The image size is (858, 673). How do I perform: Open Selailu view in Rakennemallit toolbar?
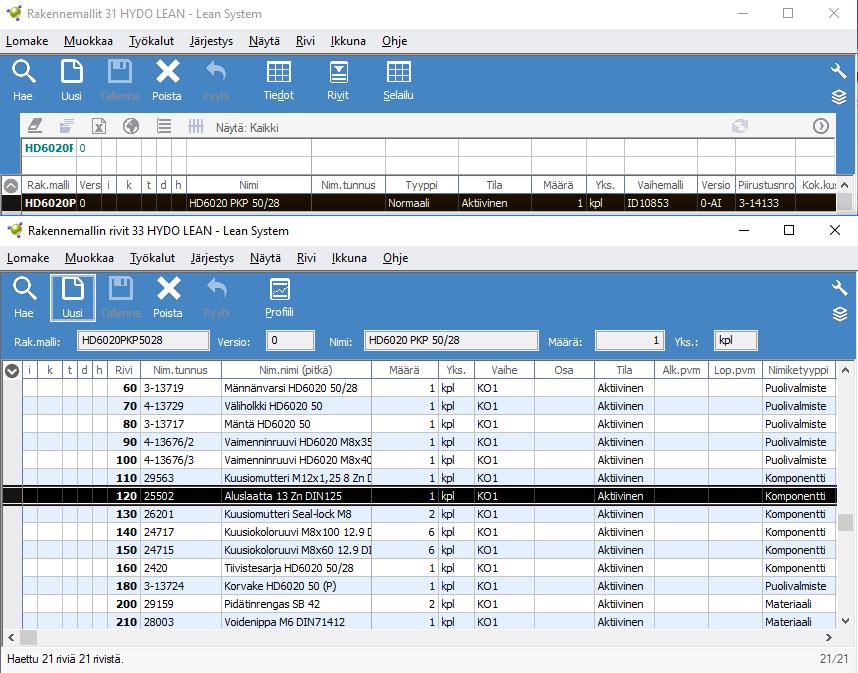pos(398,80)
